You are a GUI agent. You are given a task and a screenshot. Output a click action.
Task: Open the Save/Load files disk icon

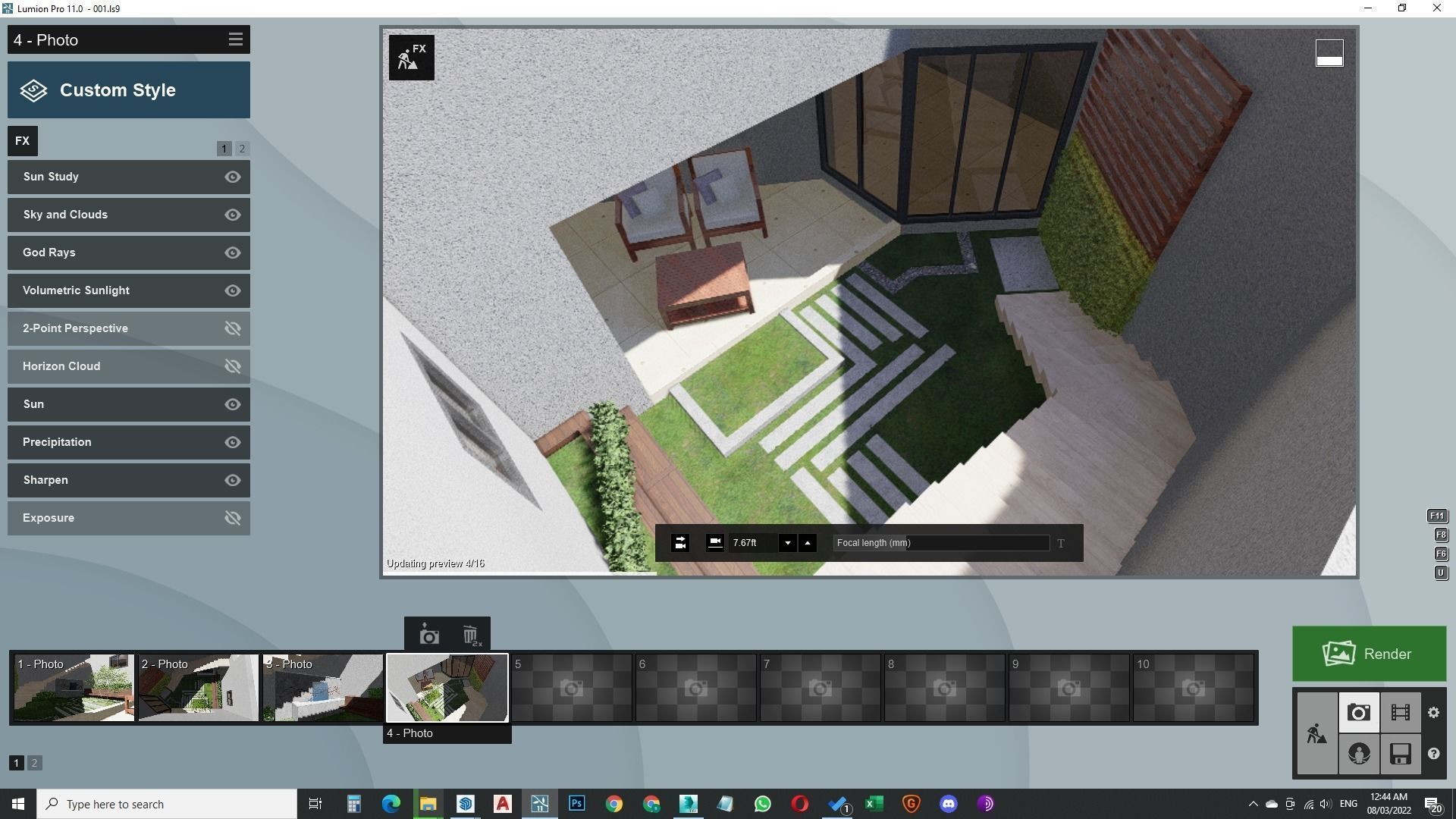click(x=1400, y=754)
